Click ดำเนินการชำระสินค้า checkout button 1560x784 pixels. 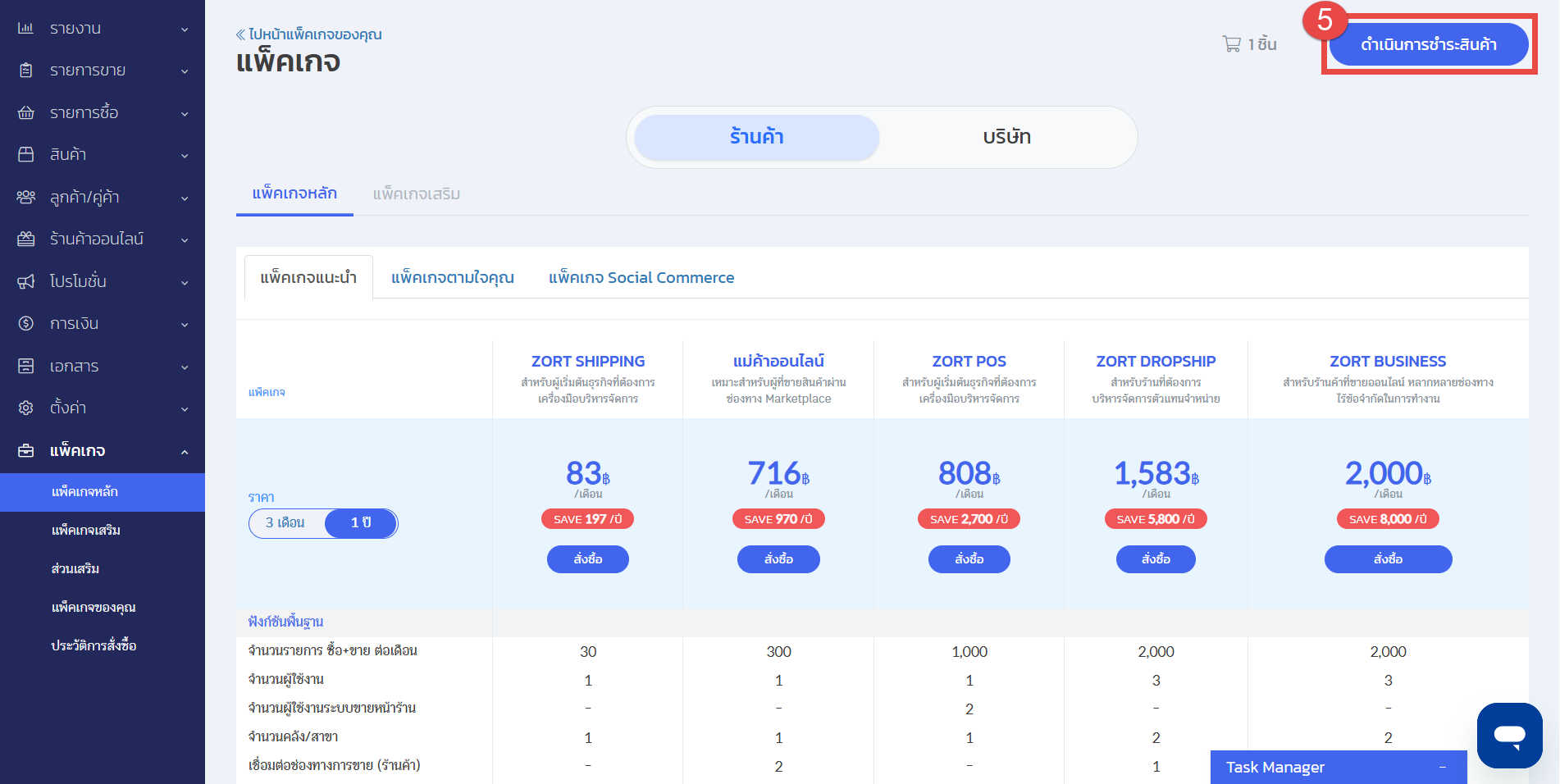pos(1428,44)
